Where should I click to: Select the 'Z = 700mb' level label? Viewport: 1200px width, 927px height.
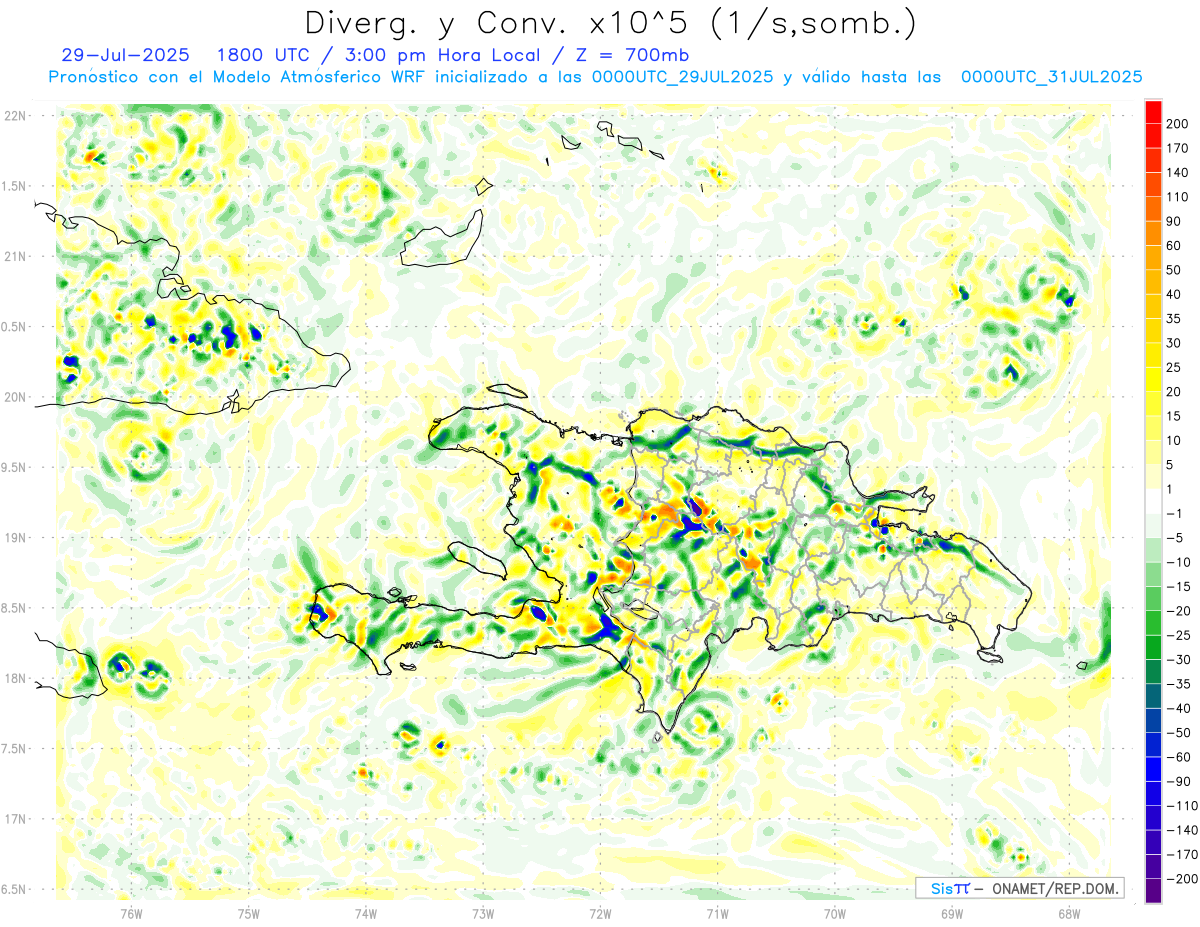(634, 55)
